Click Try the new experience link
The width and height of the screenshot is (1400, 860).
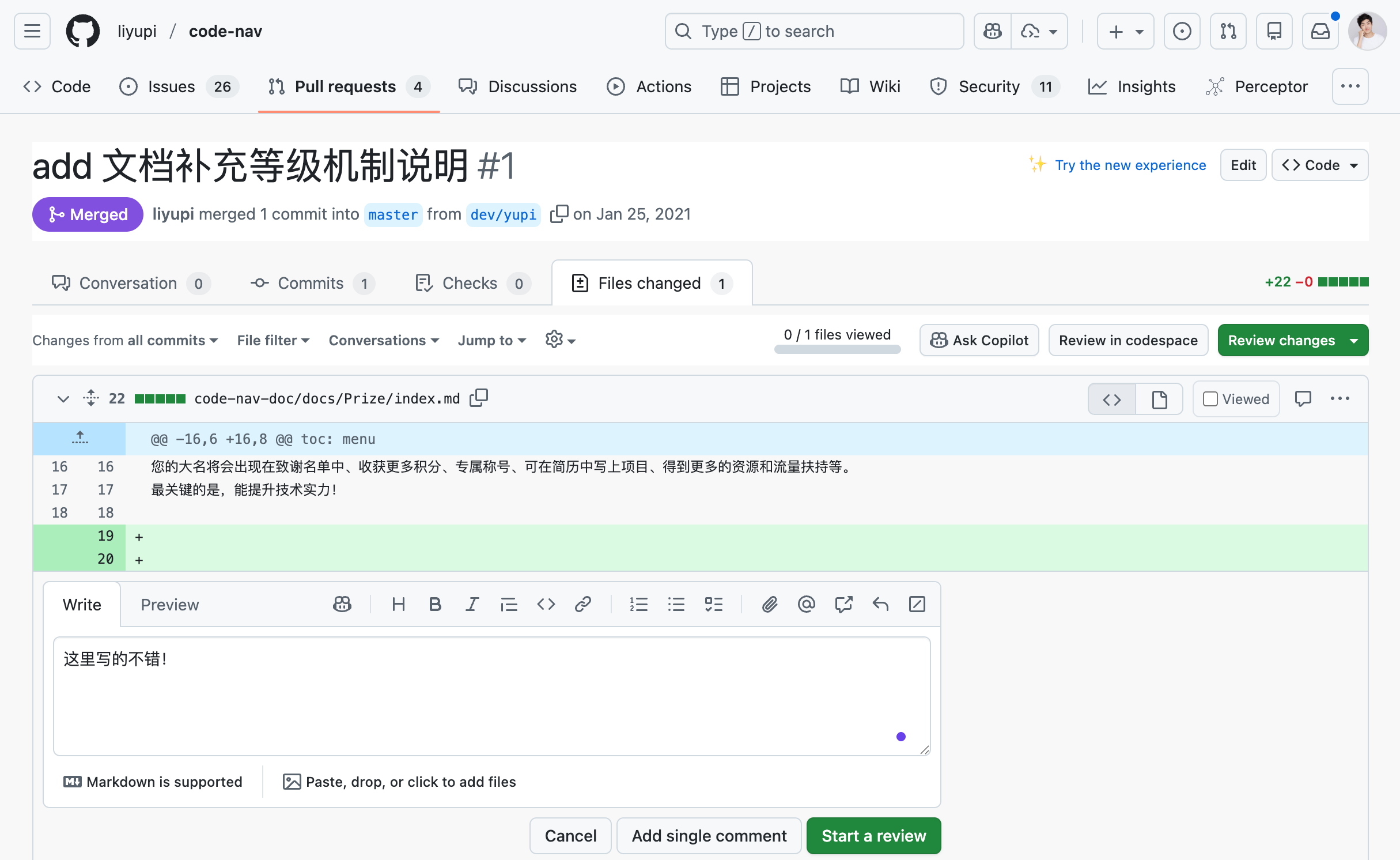1130,165
